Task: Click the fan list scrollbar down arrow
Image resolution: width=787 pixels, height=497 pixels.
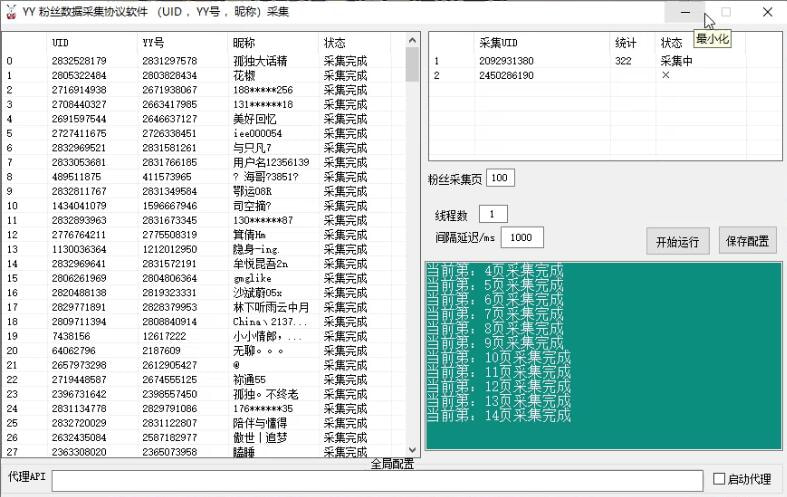Action: point(412,450)
